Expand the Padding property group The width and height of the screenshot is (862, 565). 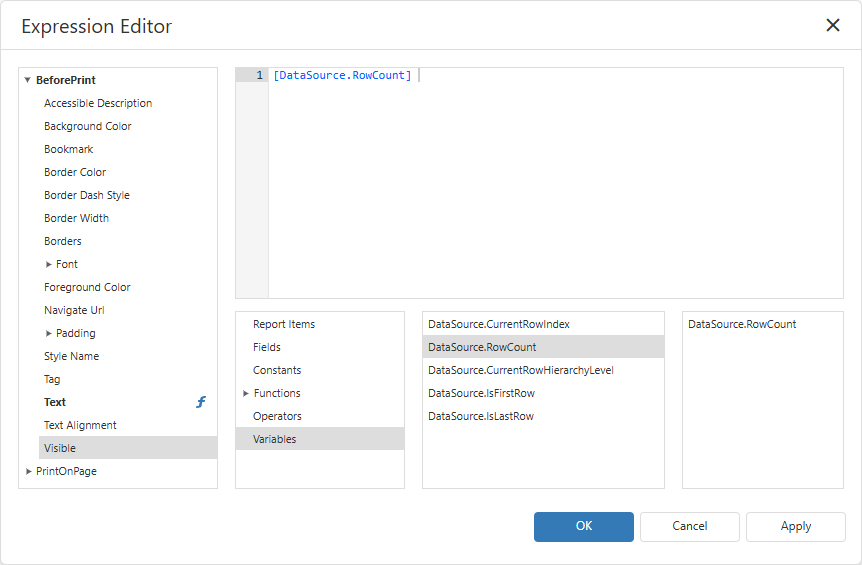[48, 334]
